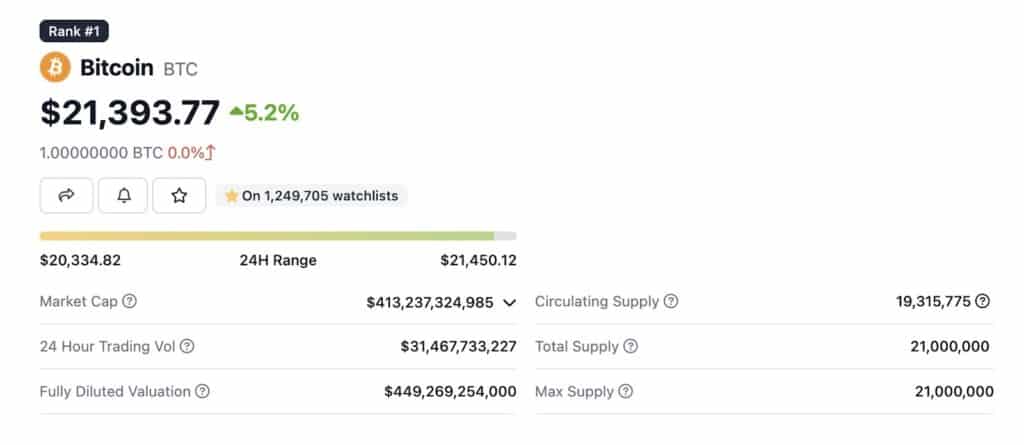Viewport: 1024px width, 445px height.
Task: Click the Market Cap help icon
Action: pos(130,301)
